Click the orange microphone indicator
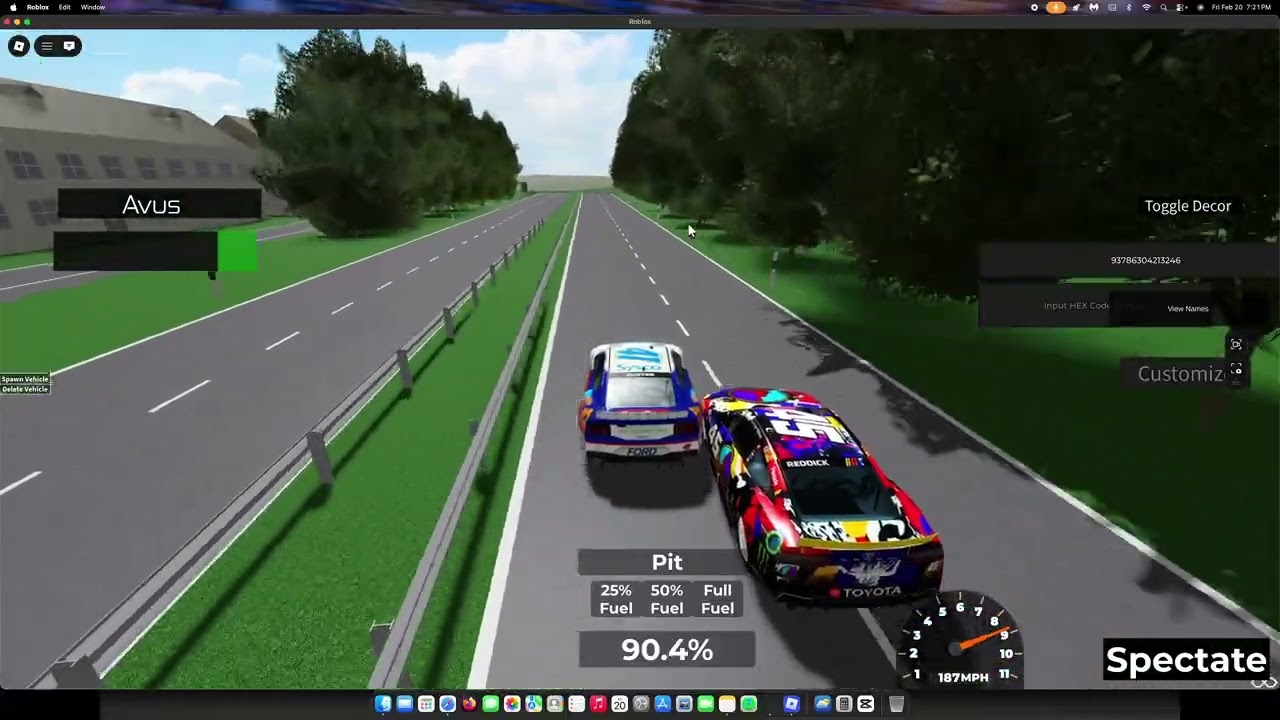Viewport: 1280px width, 720px height. click(1056, 7)
